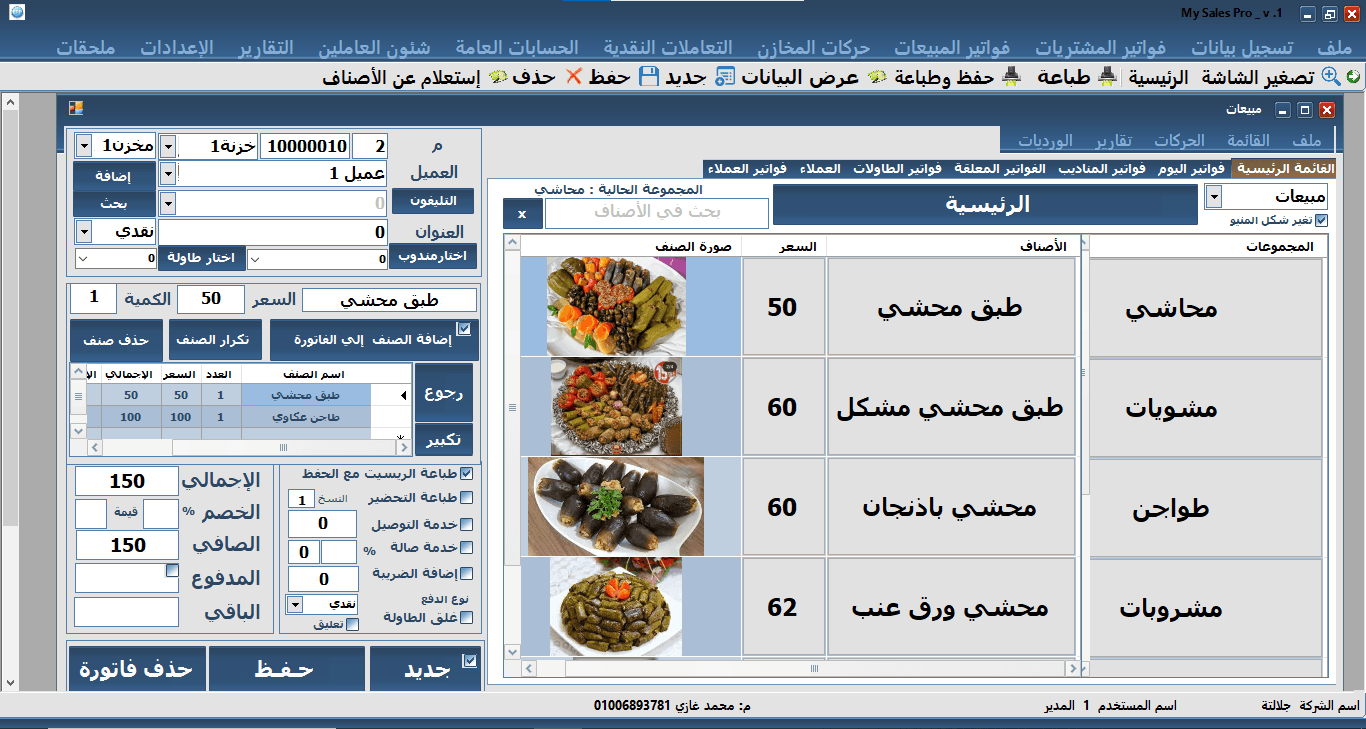Open the نقدي payment type dropdown
Viewport: 1366px width, 729px height.
296,604
